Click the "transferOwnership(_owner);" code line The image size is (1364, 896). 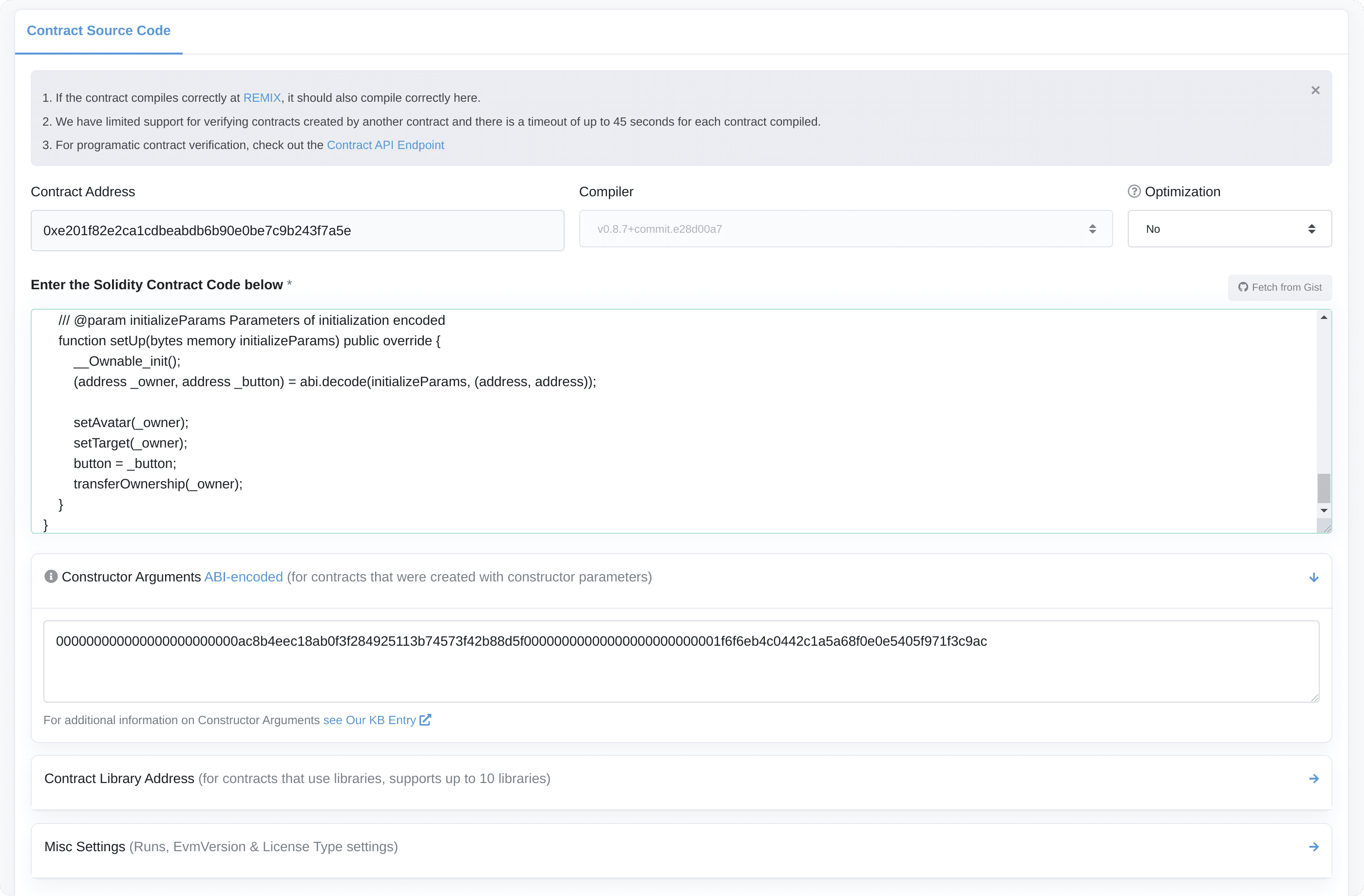coord(158,484)
